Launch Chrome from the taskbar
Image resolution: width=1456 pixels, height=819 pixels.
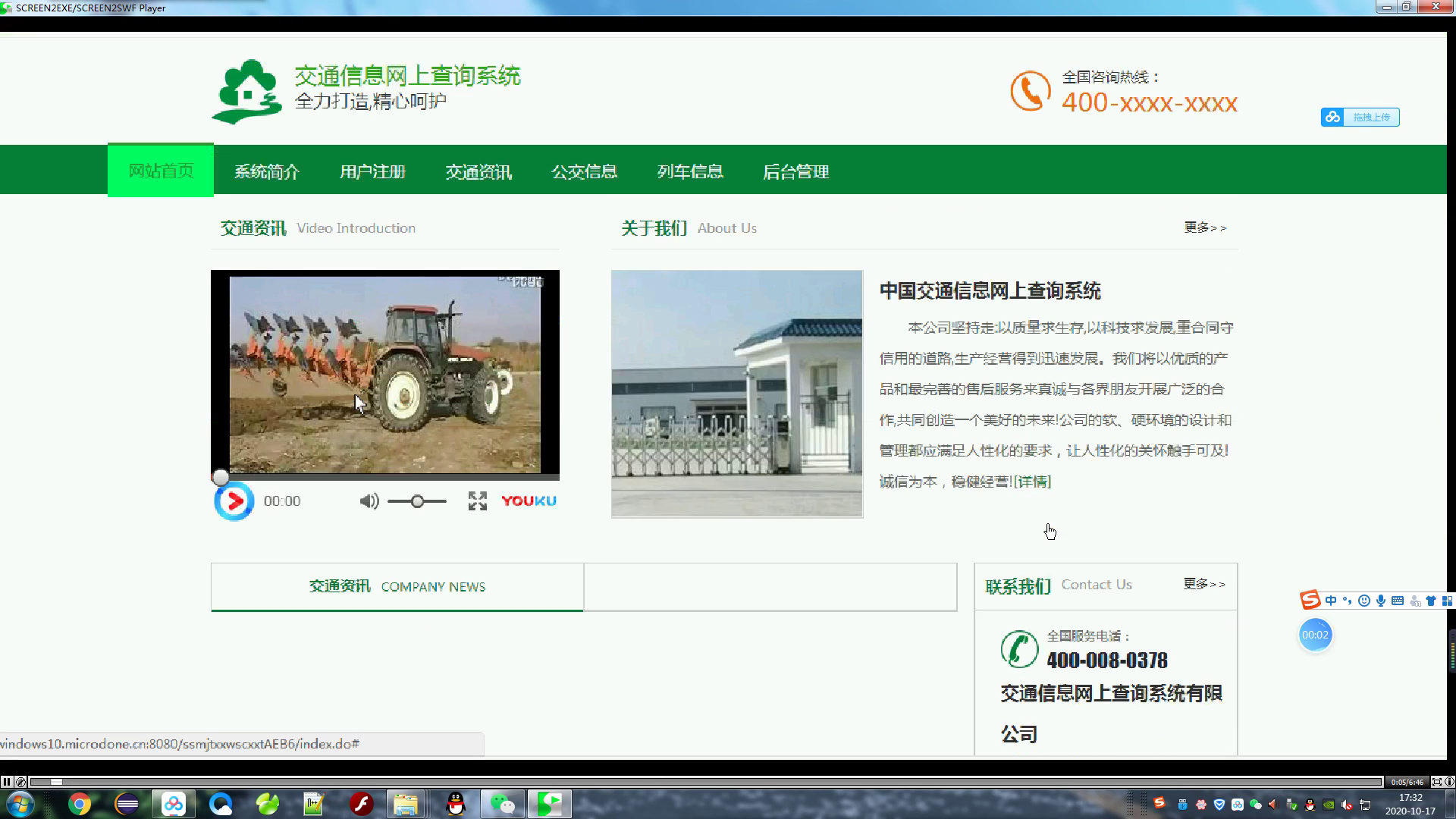(x=79, y=804)
